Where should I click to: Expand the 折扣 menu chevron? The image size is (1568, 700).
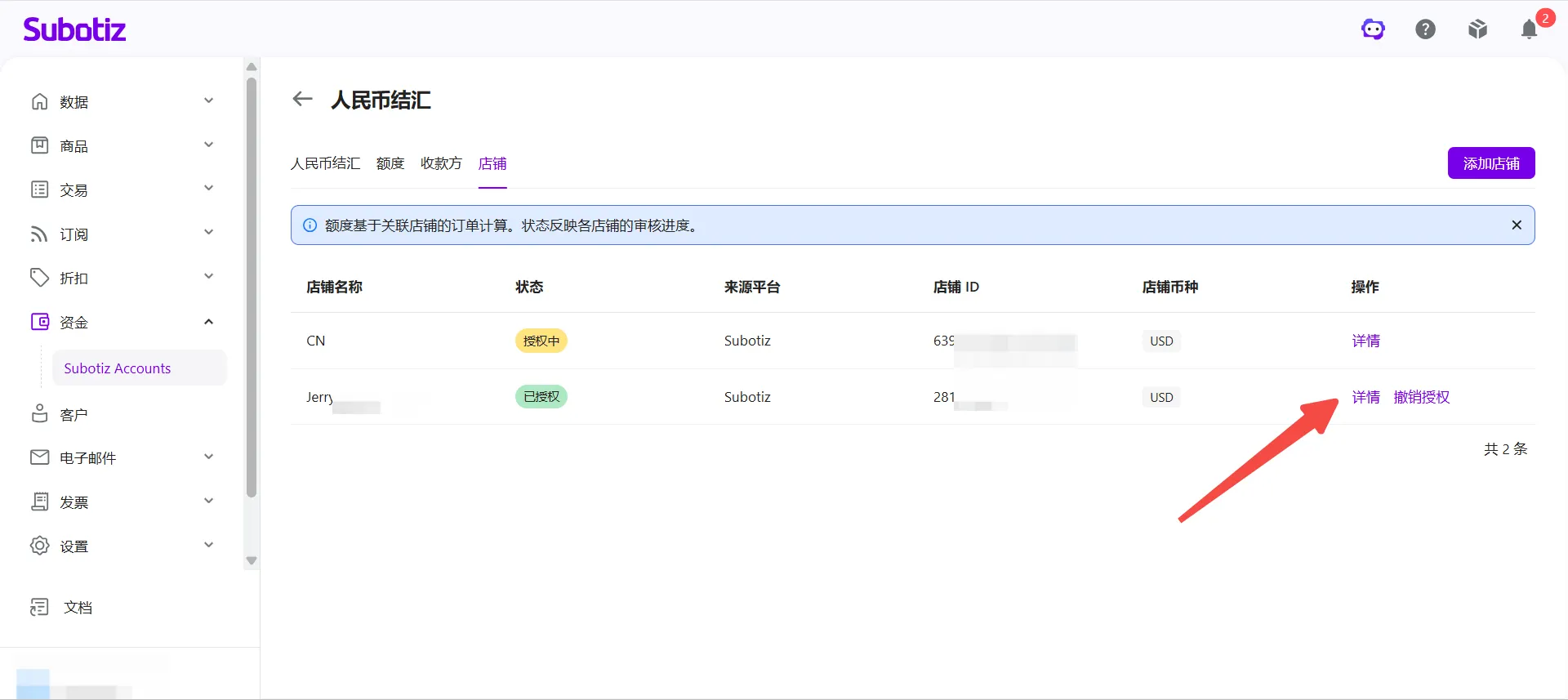[208, 276]
